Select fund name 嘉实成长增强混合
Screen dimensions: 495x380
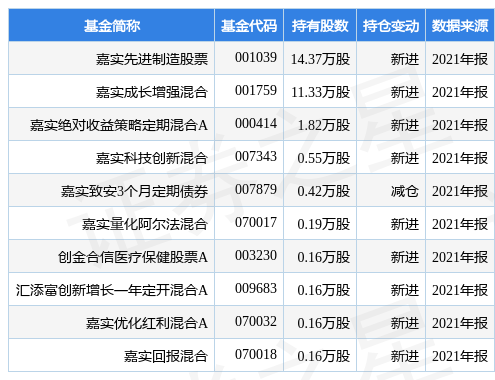pyautogui.click(x=152, y=92)
